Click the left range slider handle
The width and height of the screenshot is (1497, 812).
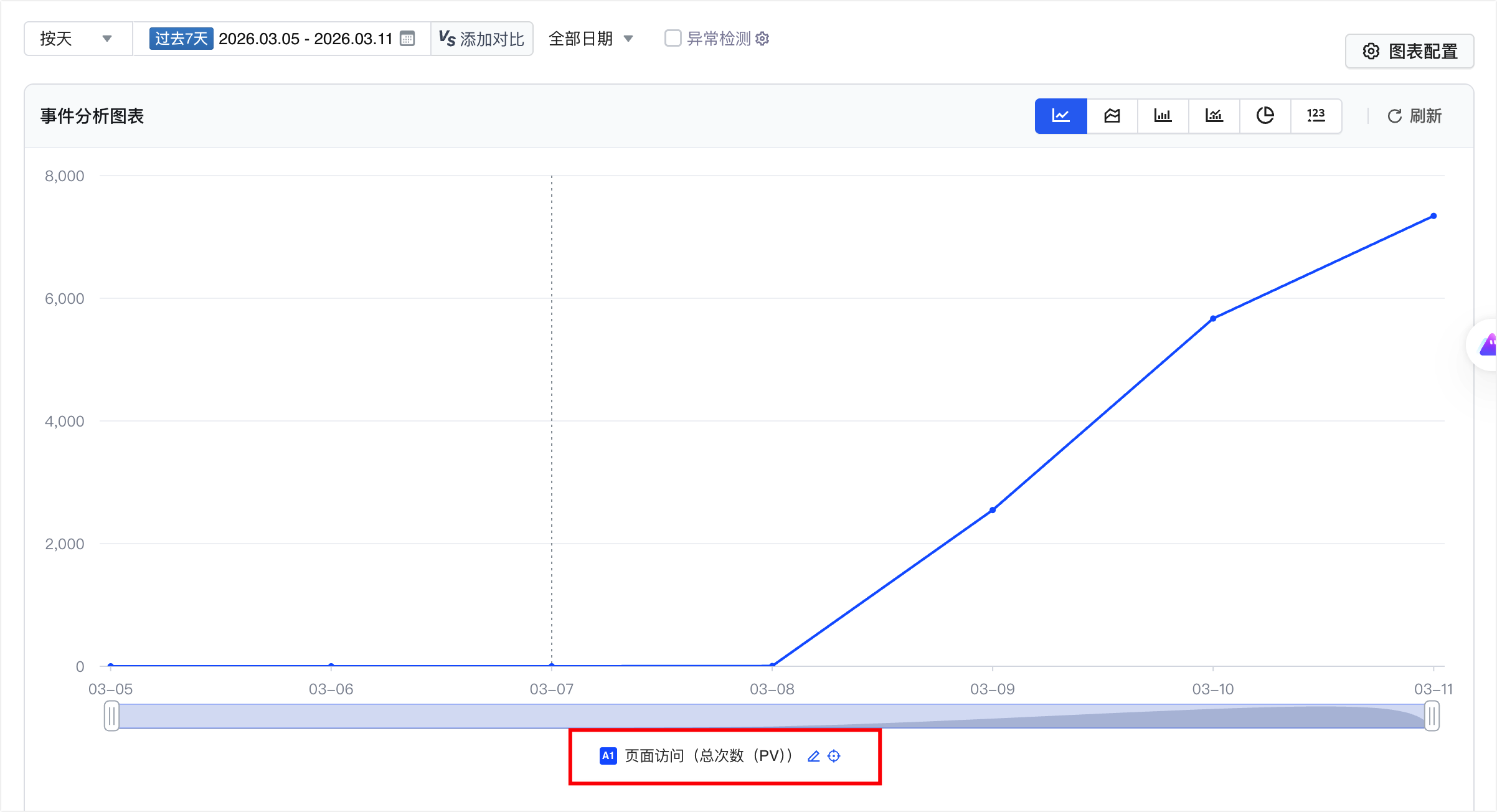point(111,716)
